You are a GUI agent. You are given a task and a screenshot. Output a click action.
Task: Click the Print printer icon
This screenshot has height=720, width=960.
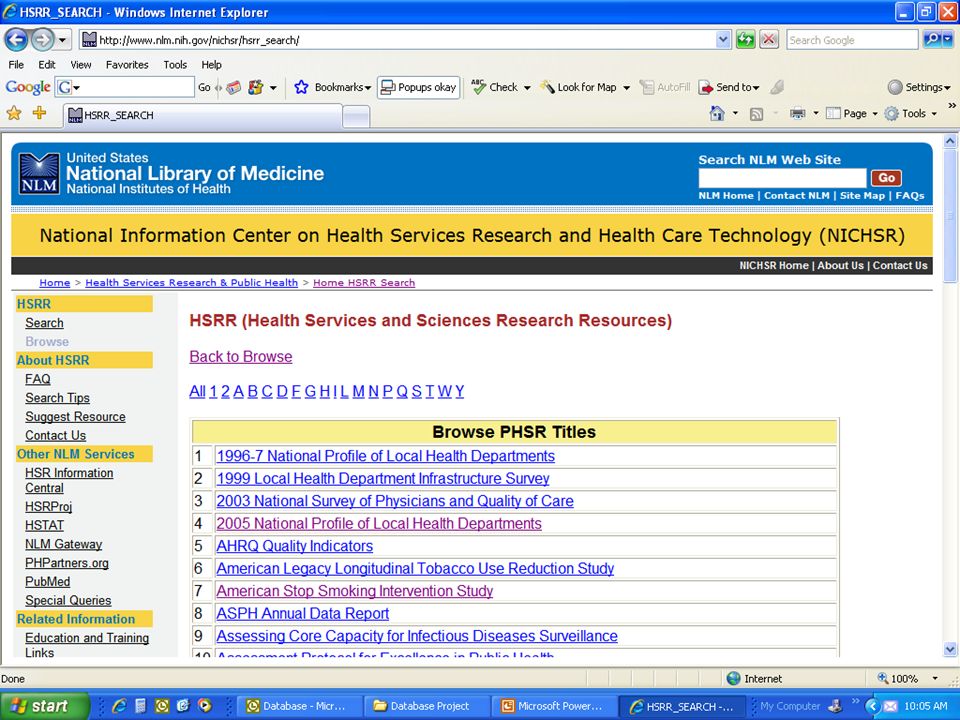[797, 113]
